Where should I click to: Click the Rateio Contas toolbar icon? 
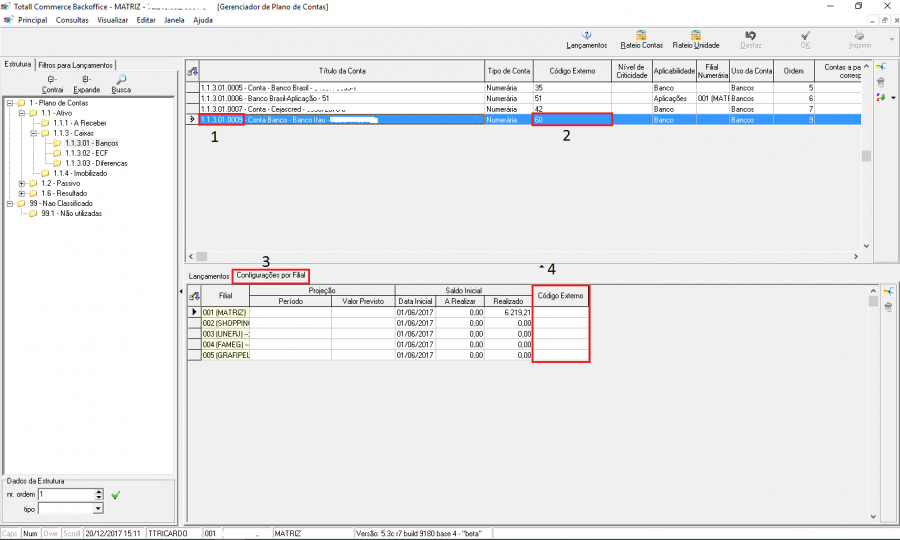(641, 39)
